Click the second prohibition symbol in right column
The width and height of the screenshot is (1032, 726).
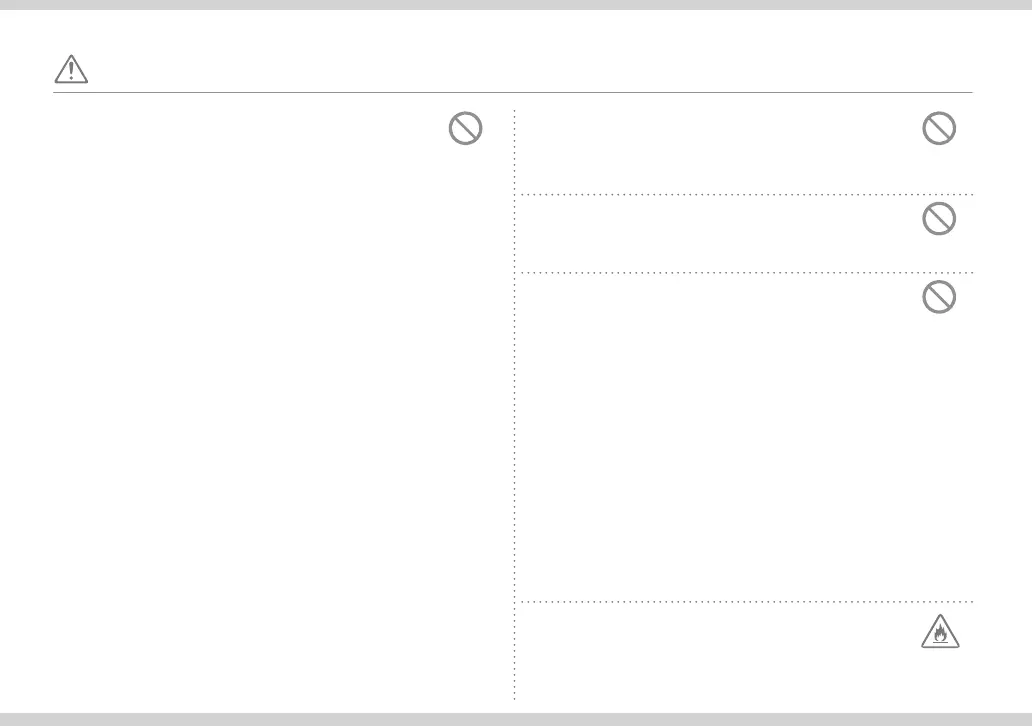(939, 219)
